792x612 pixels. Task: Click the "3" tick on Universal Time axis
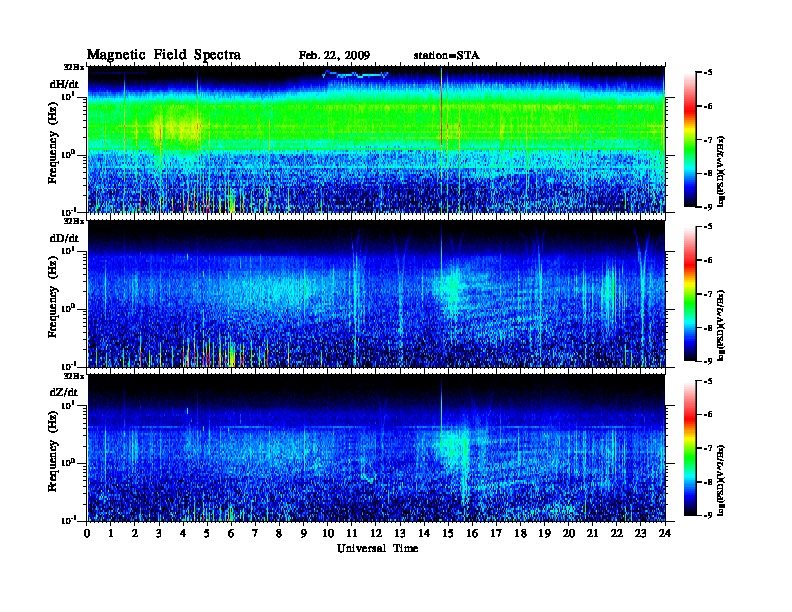159,533
